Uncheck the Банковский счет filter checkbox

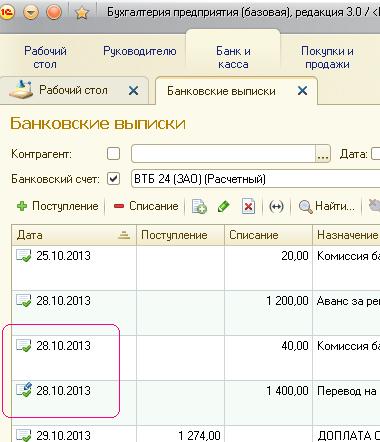(x=113, y=179)
